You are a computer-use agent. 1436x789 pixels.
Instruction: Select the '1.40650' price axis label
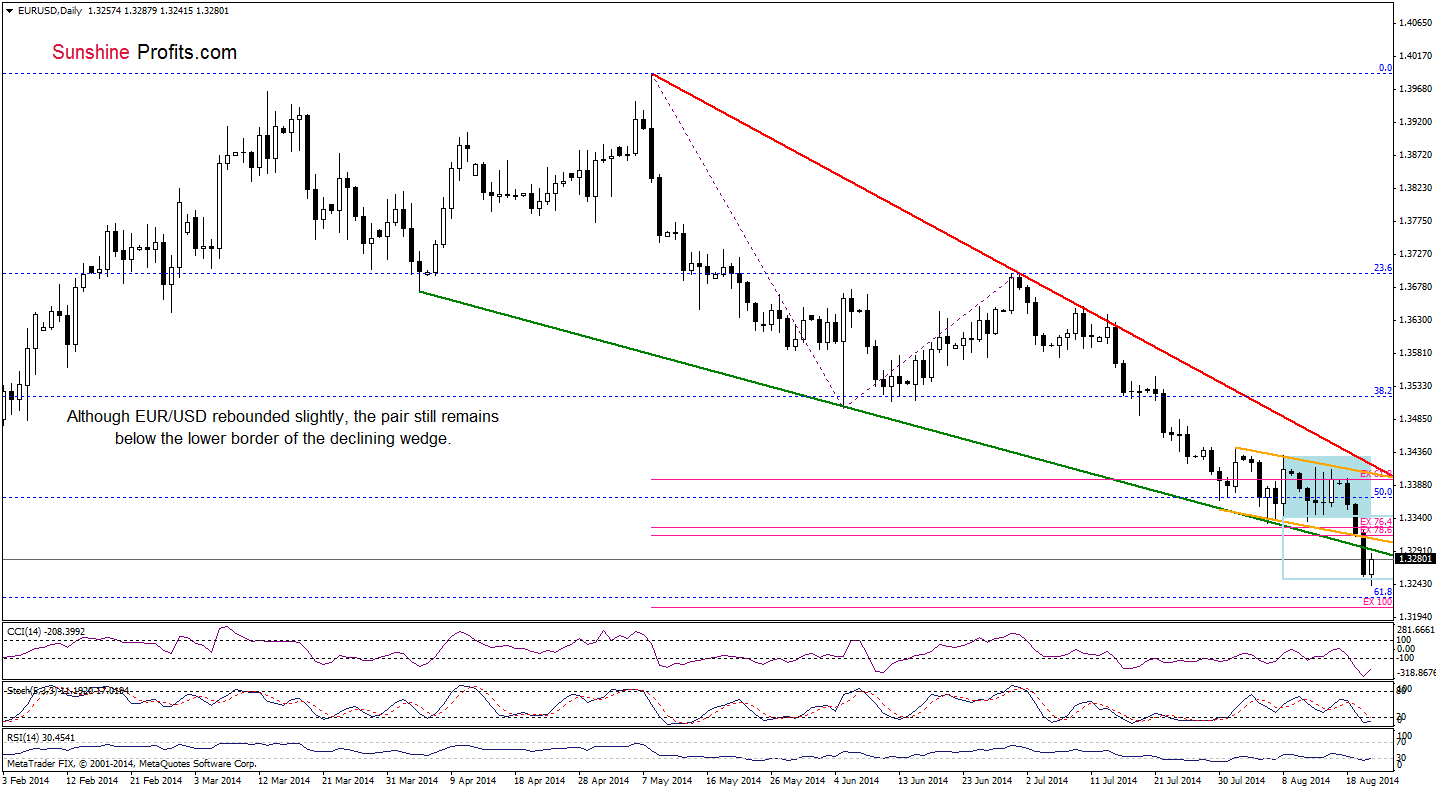click(1417, 22)
